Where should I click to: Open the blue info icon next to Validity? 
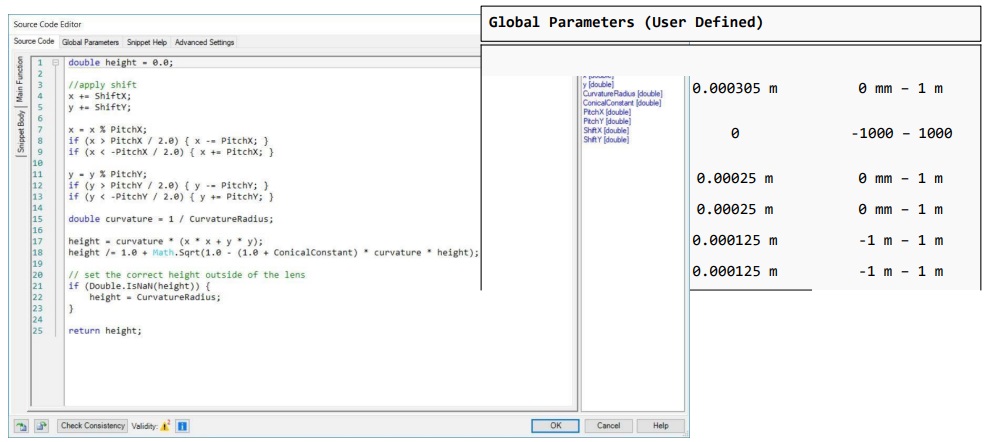pyautogui.click(x=182, y=426)
